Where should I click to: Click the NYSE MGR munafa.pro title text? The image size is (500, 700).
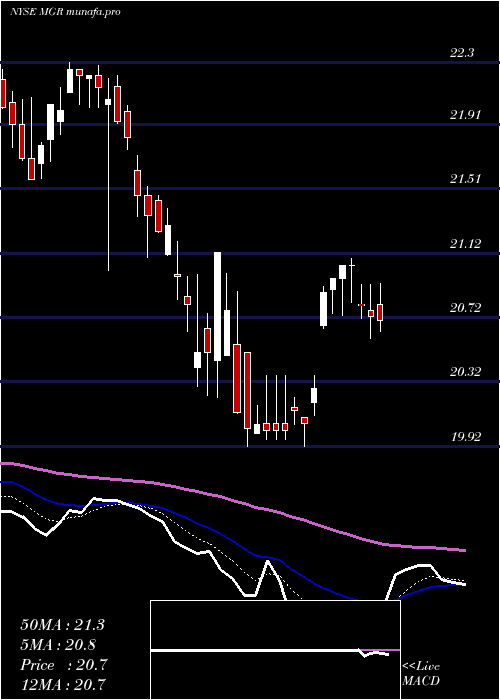(x=65, y=12)
